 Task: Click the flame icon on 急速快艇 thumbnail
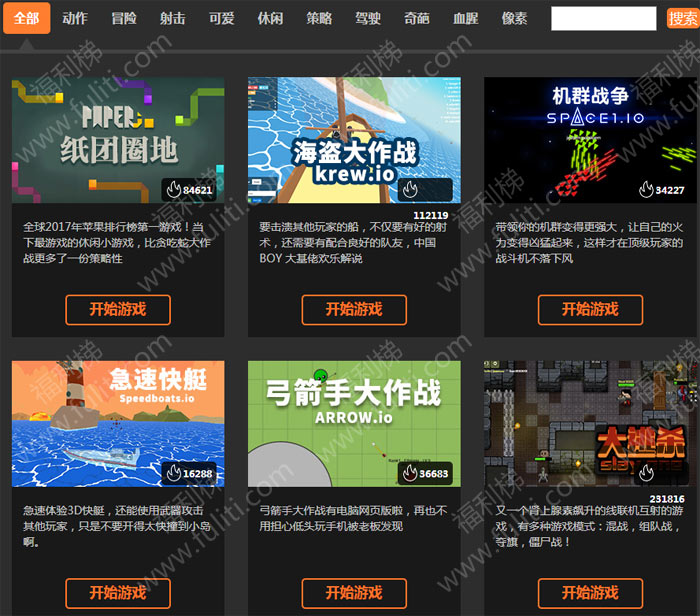174,473
